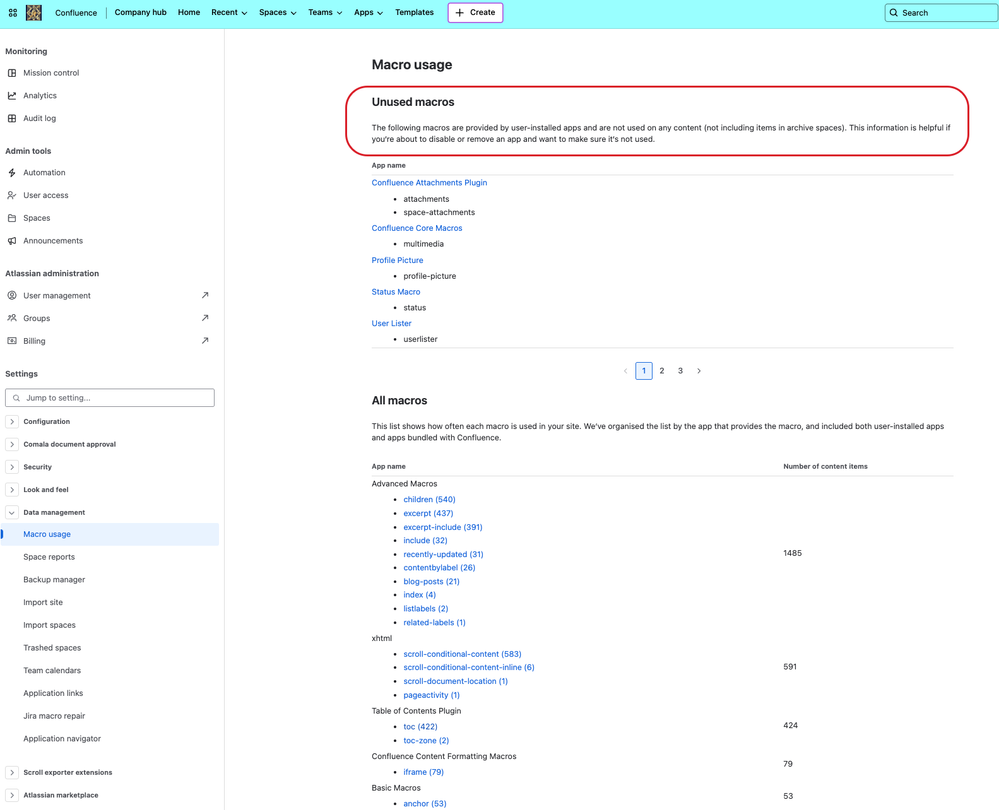Select Import site in sidebar
The height and width of the screenshot is (810, 999).
tap(43, 602)
